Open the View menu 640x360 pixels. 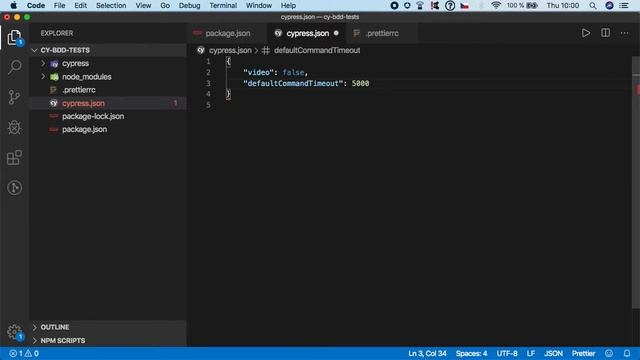click(143, 6)
